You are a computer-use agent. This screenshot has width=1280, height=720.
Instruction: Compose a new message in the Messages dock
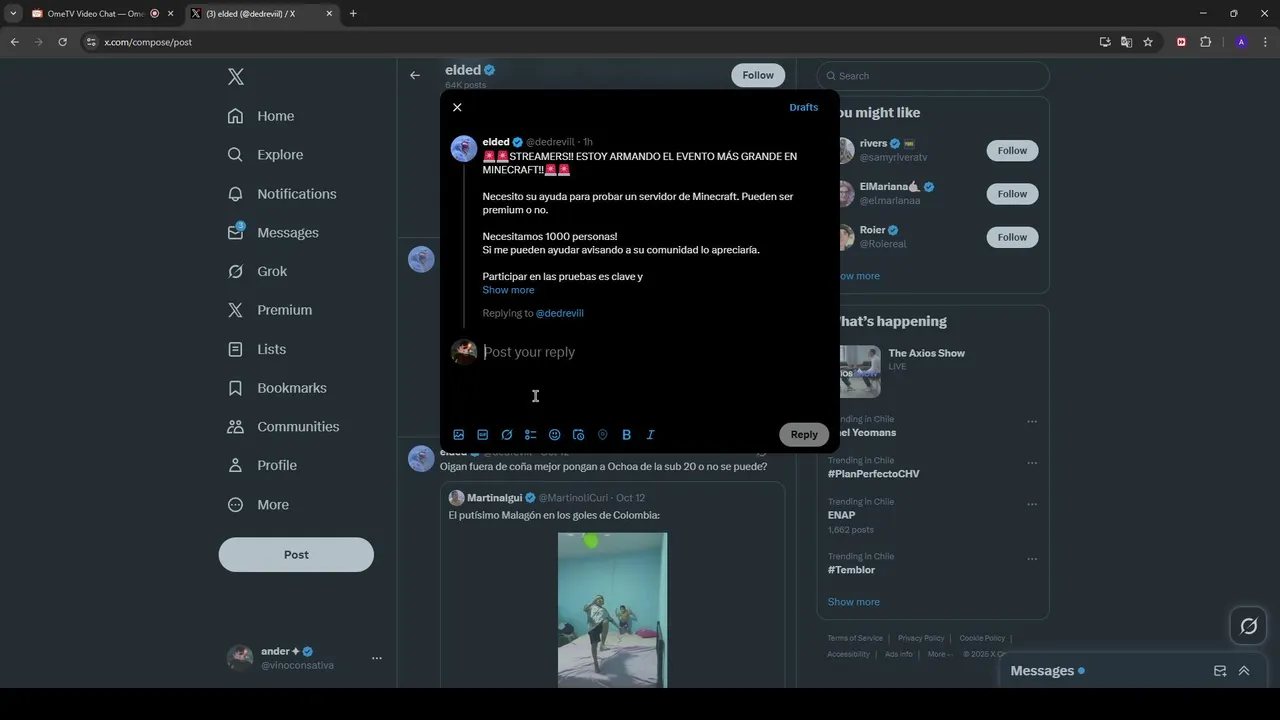pyautogui.click(x=1220, y=671)
